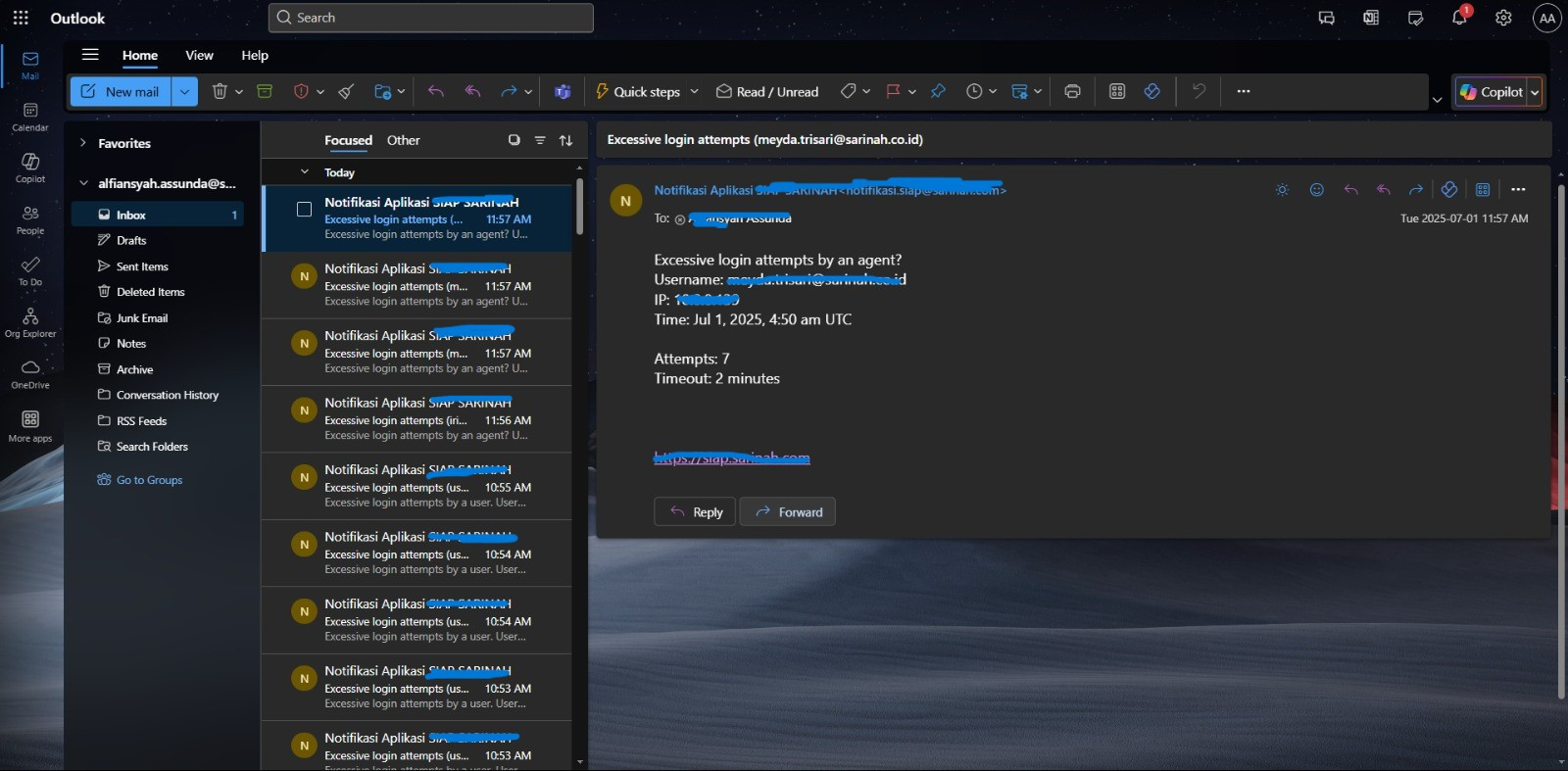Switch to the Other inbox tab
This screenshot has width=1568, height=771.
pyautogui.click(x=403, y=140)
